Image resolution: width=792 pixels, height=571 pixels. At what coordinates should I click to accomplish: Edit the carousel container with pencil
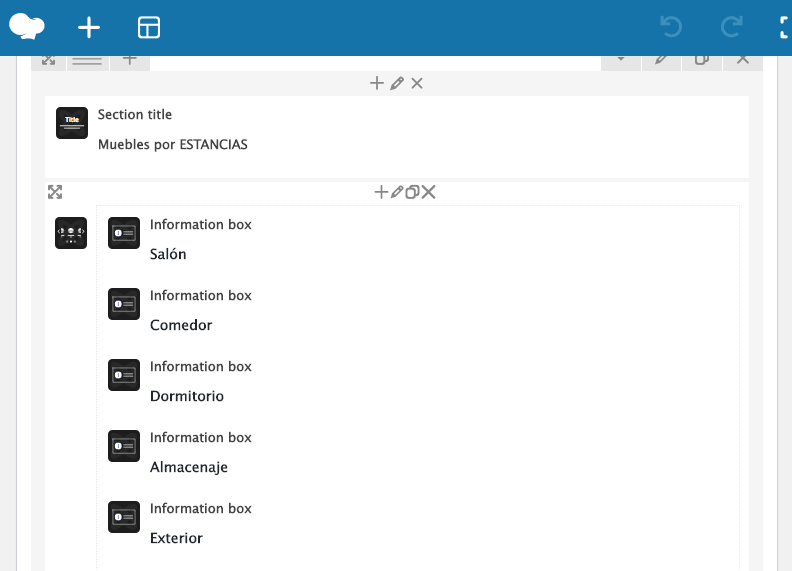pyautogui.click(x=397, y=192)
